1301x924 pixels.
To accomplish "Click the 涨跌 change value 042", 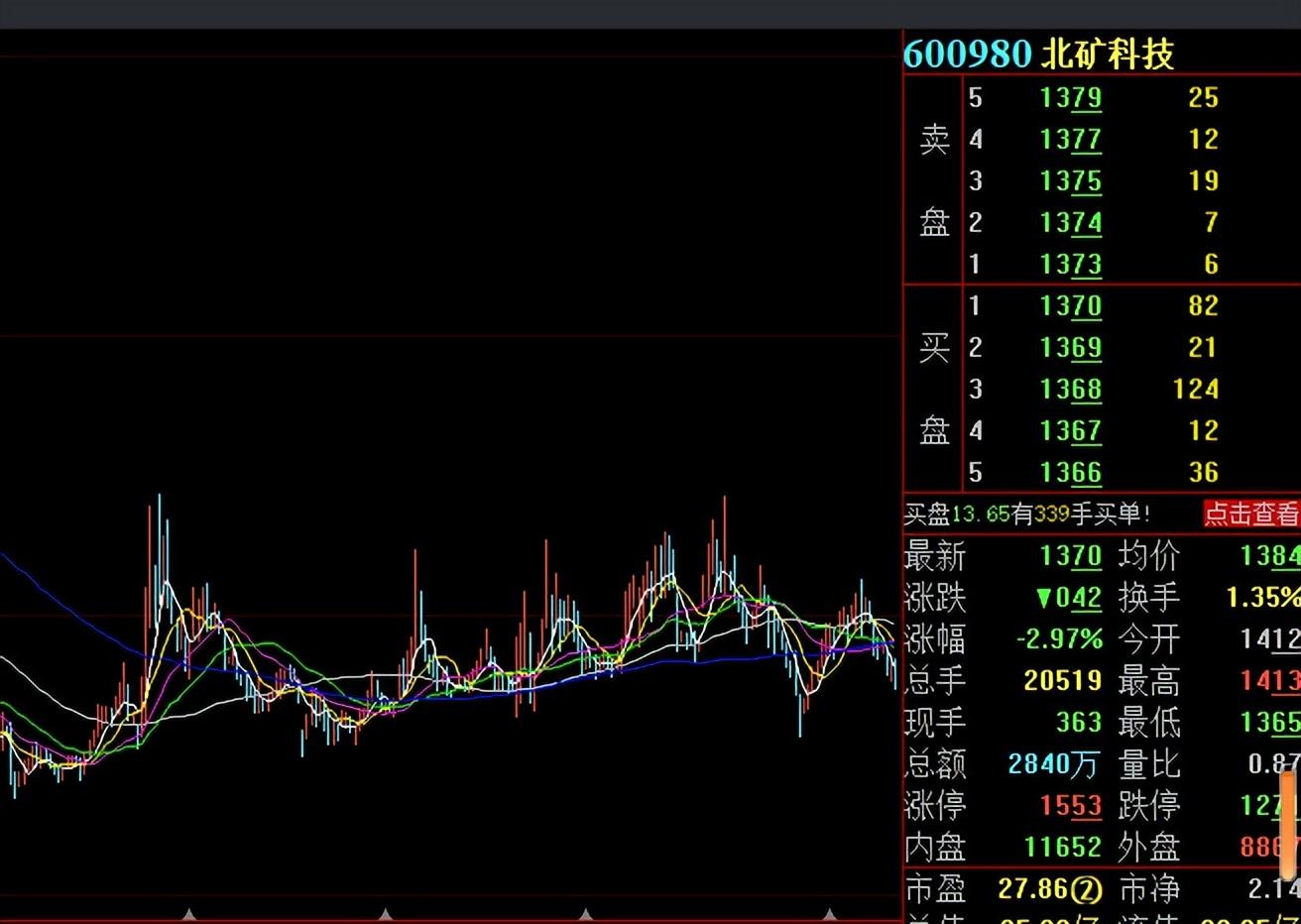I will [x=1079, y=598].
